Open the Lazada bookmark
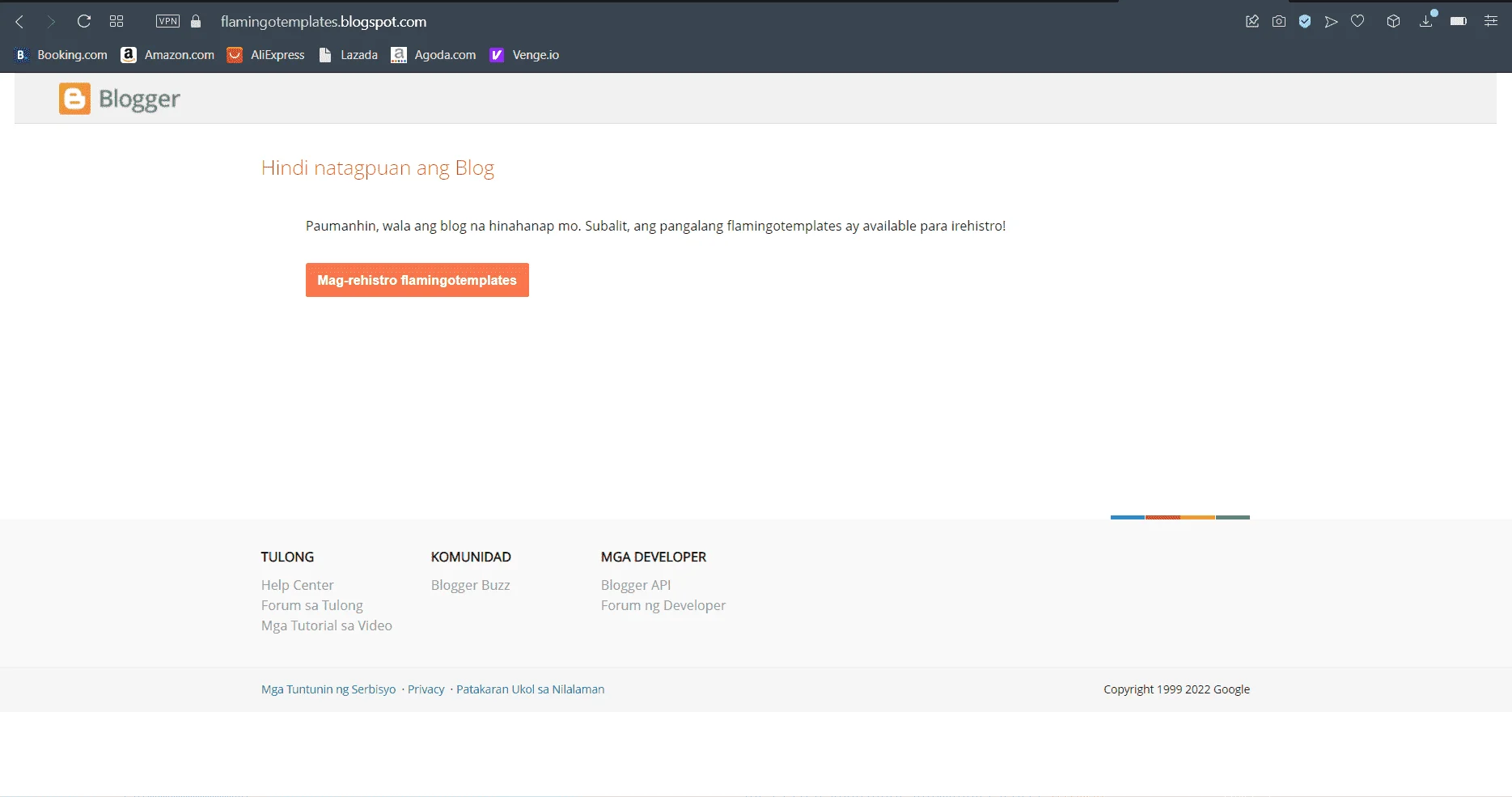Viewport: 1512px width, 797px height. 349,55
